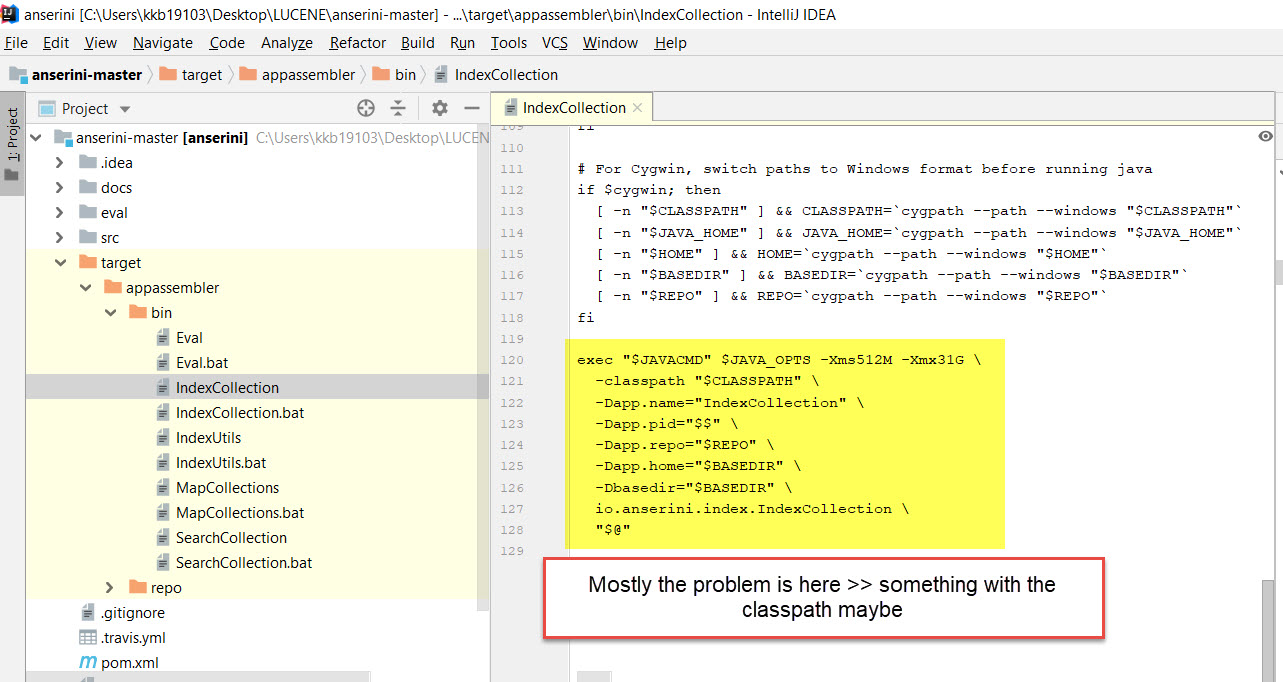Viewport: 1283px width, 682px height.
Task: Expand the src folder
Action: [x=60, y=238]
